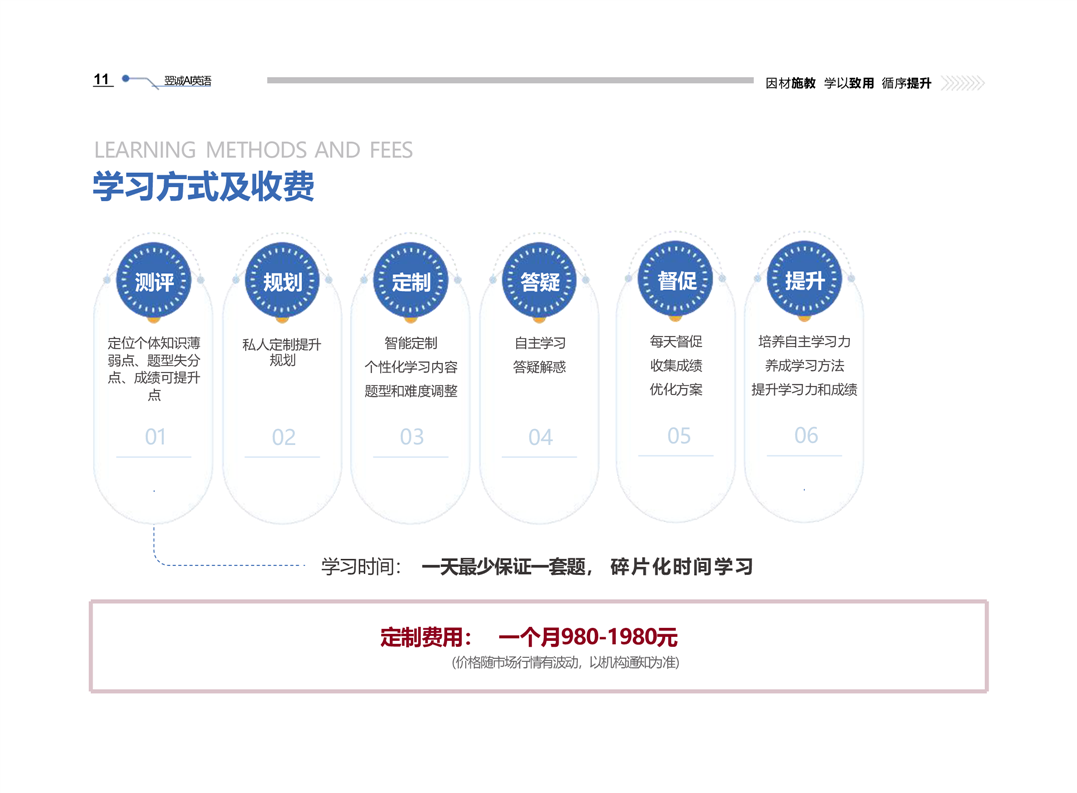Click the 学习方式及收费 heading

coord(204,187)
